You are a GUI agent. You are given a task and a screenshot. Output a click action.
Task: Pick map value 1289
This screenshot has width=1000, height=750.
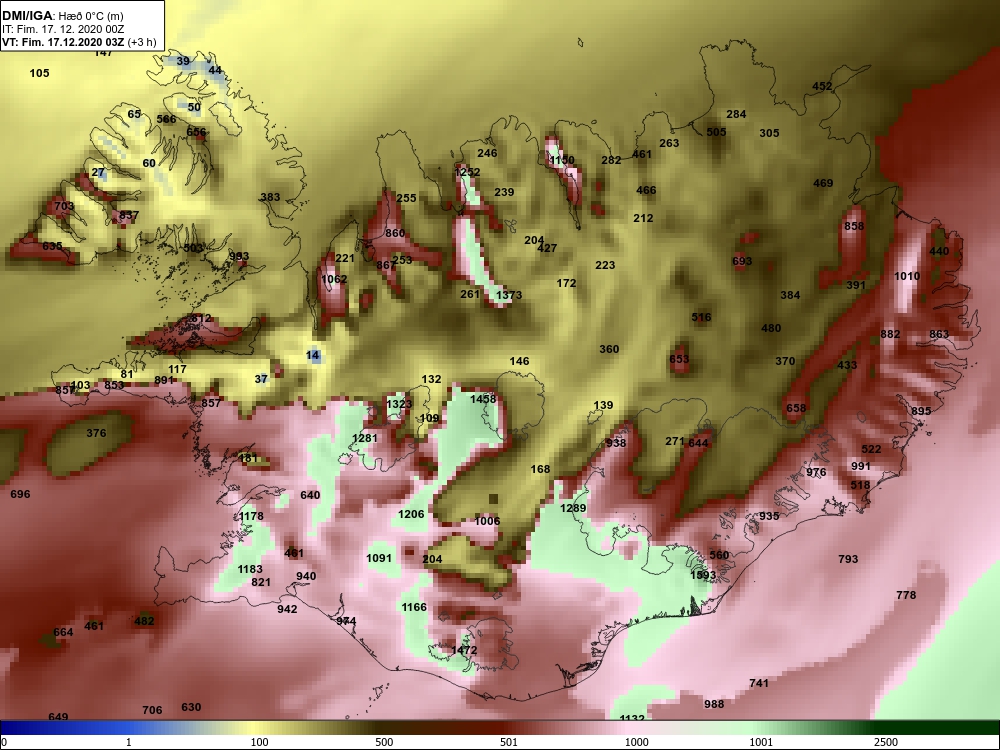pyautogui.click(x=573, y=508)
